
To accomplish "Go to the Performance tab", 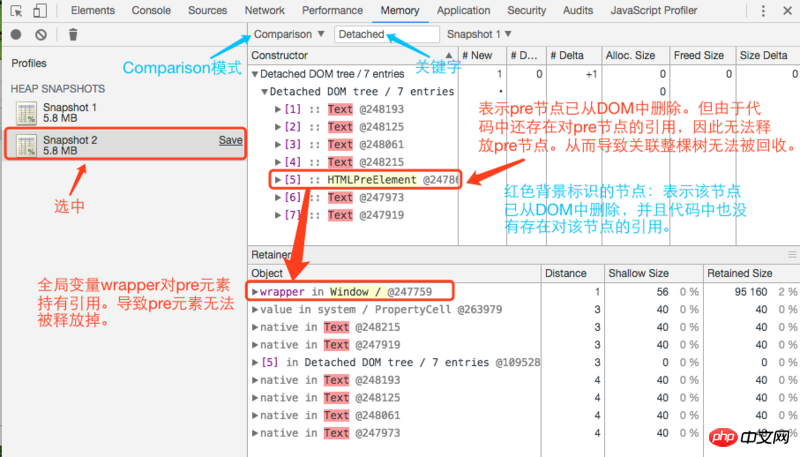I will 332,10.
